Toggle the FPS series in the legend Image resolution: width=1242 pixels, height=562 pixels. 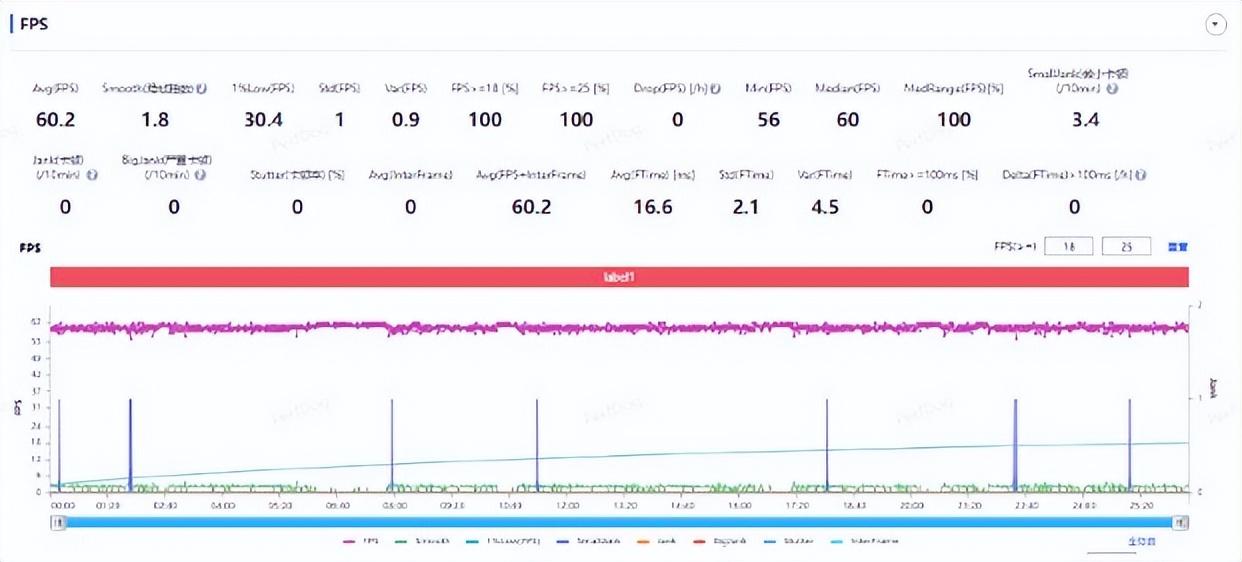click(359, 541)
